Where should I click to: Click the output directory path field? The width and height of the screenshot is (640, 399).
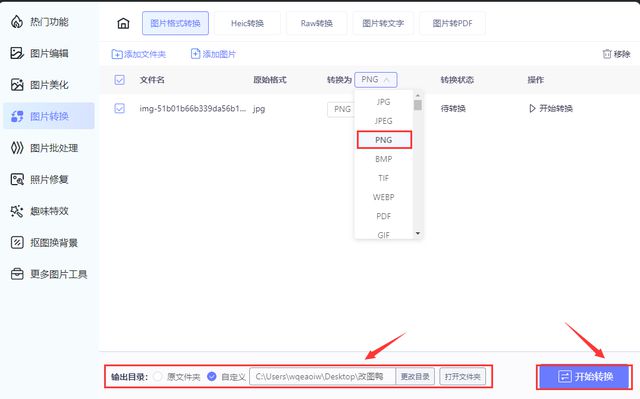pyautogui.click(x=322, y=377)
